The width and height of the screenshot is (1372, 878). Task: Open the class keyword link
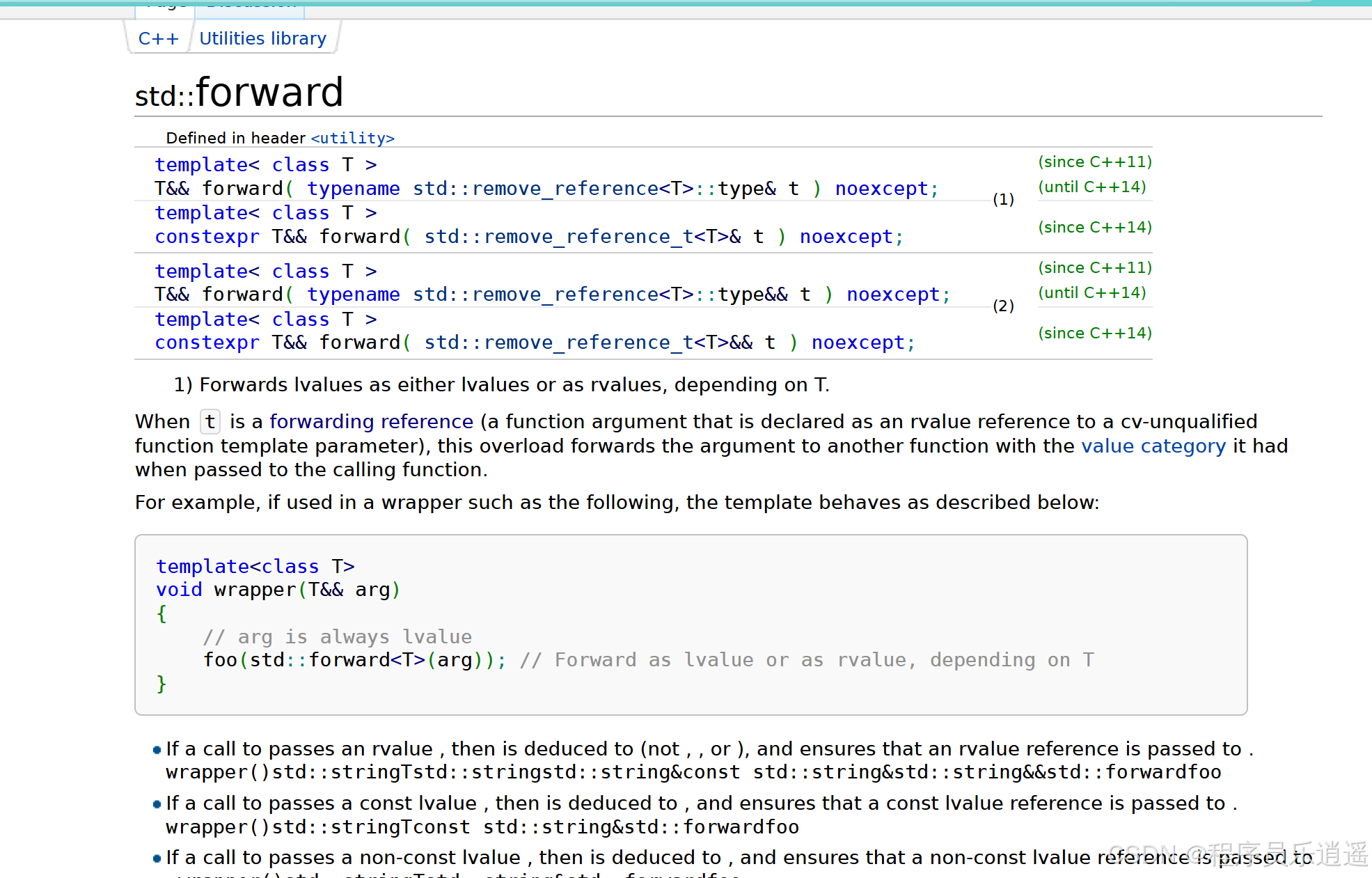(x=300, y=164)
